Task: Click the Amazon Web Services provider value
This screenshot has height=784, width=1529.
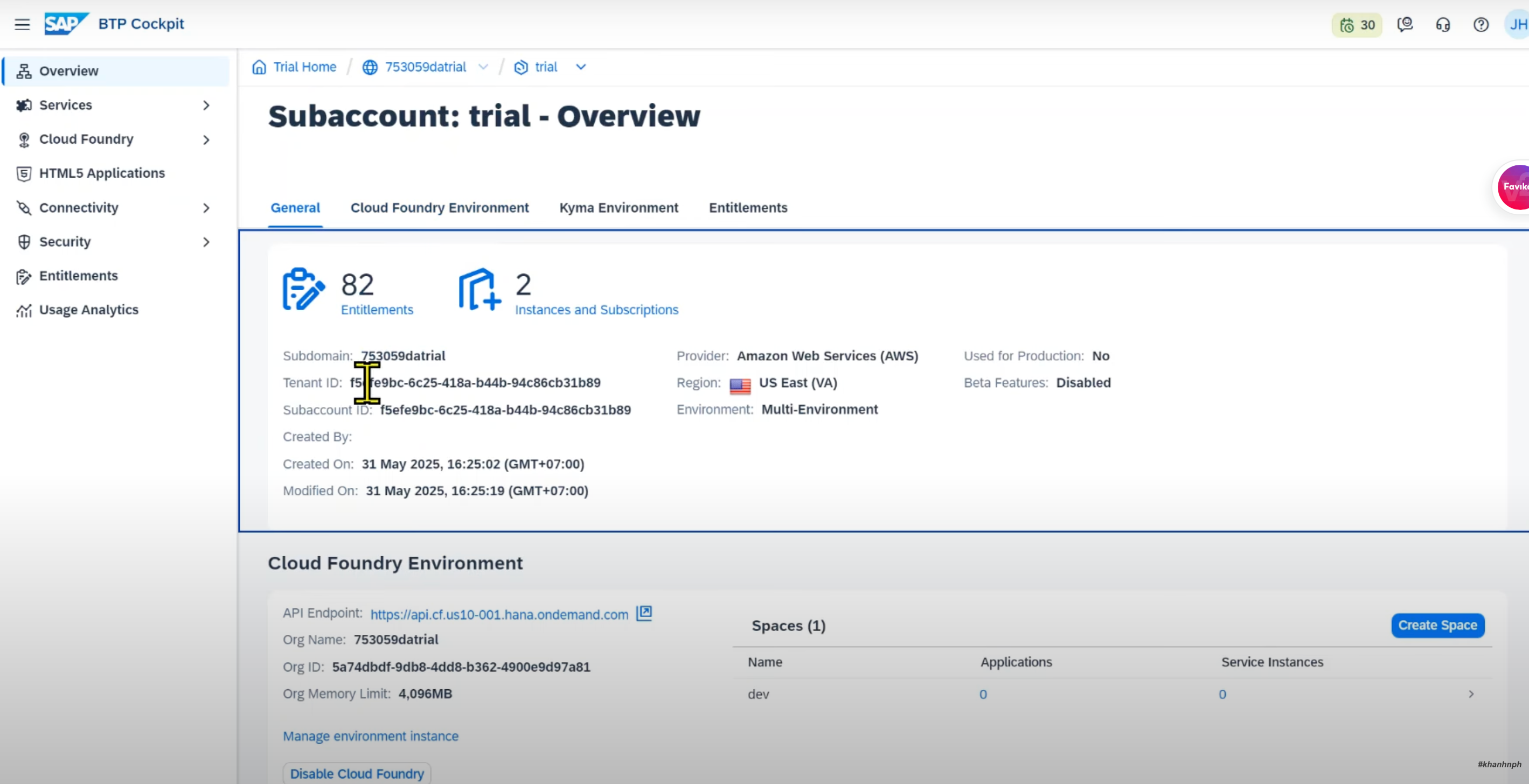Action: 827,356
